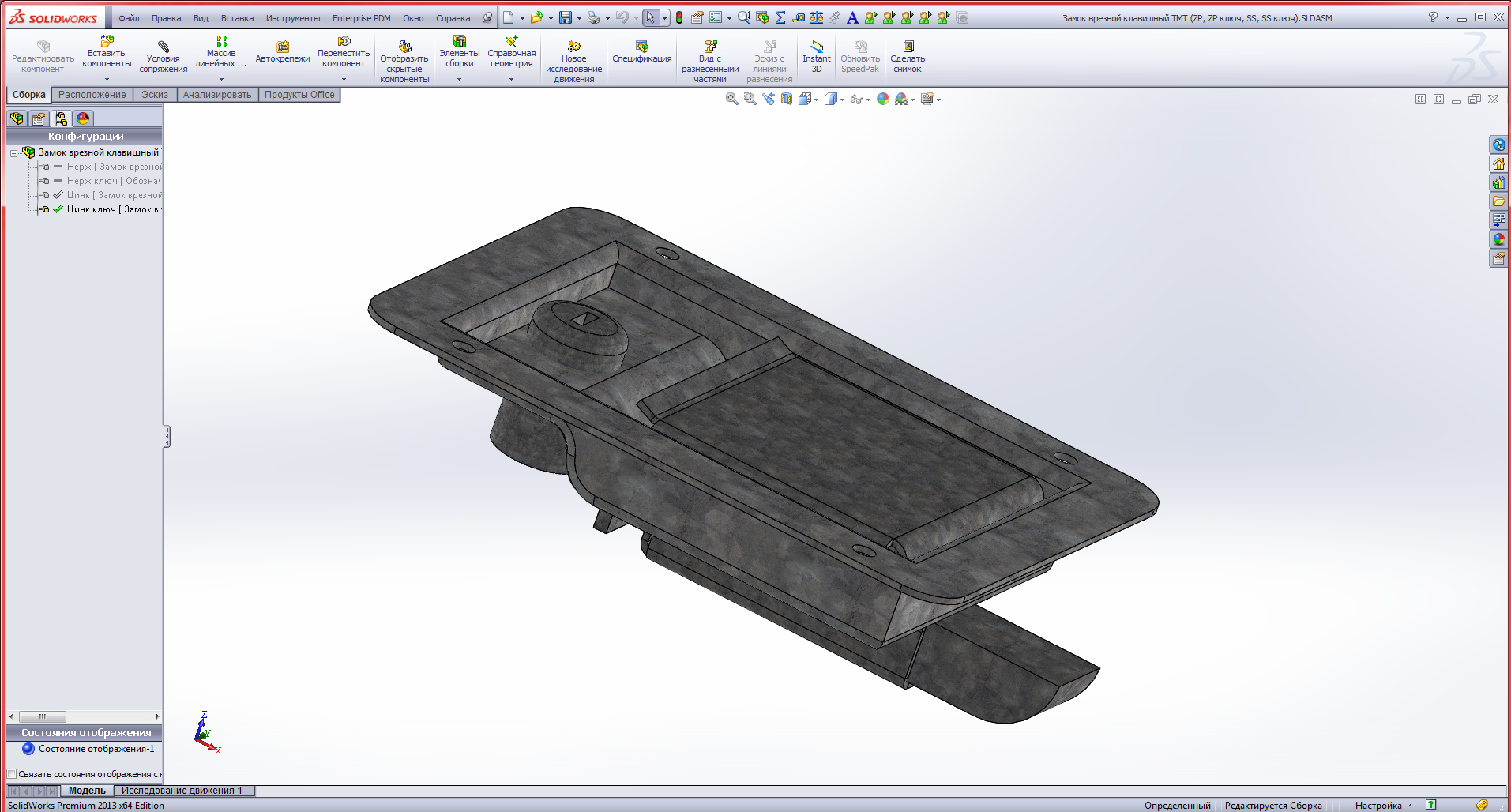Click the Measure tape icon
The height and width of the screenshot is (812, 1511).
799,17
